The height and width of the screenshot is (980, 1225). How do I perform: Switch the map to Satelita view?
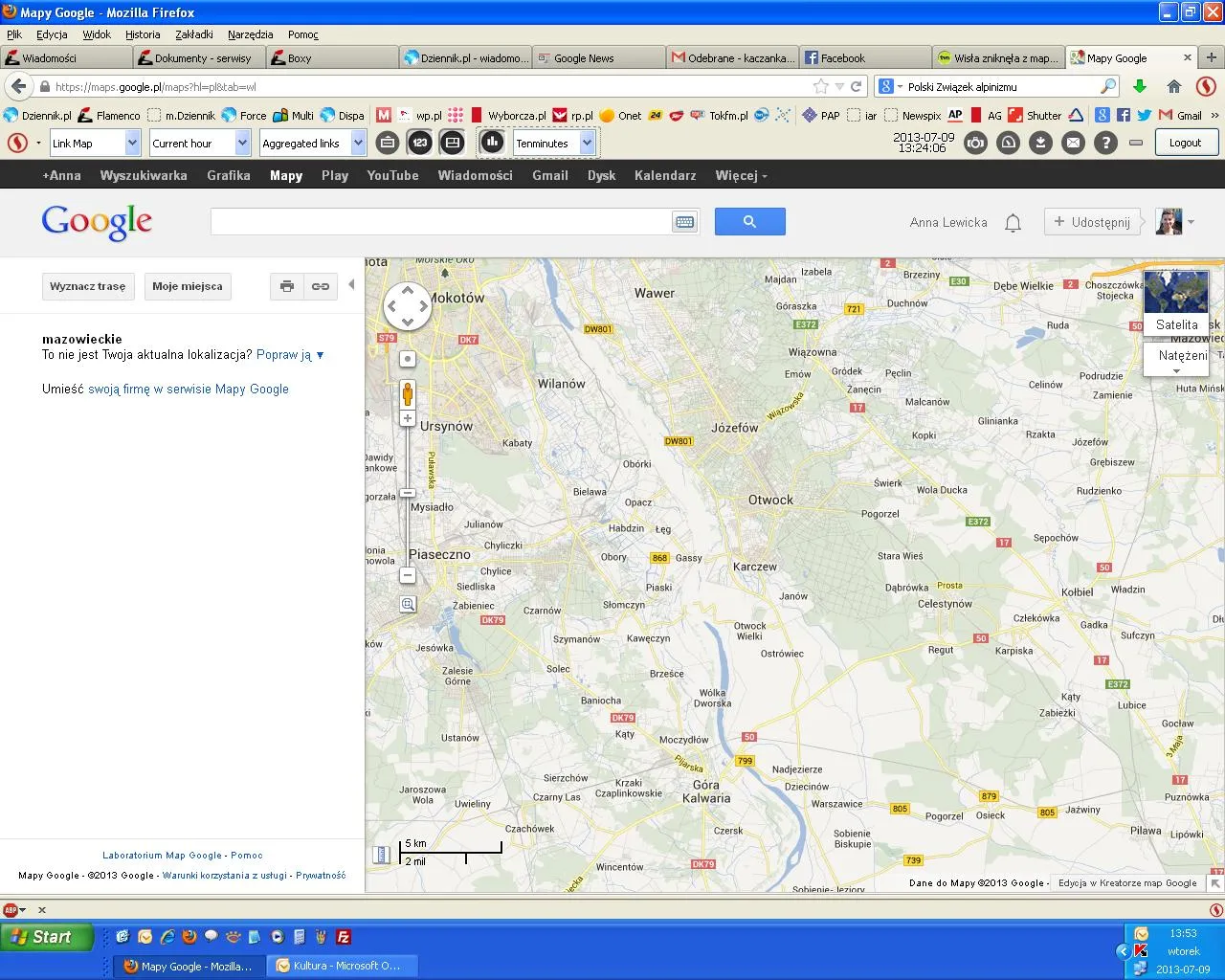tap(1176, 324)
